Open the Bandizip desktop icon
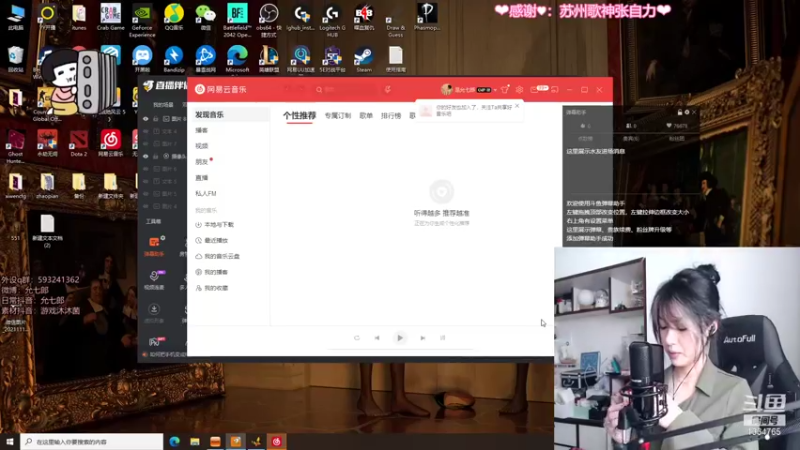Viewport: 800px width, 450px height. tap(173, 60)
